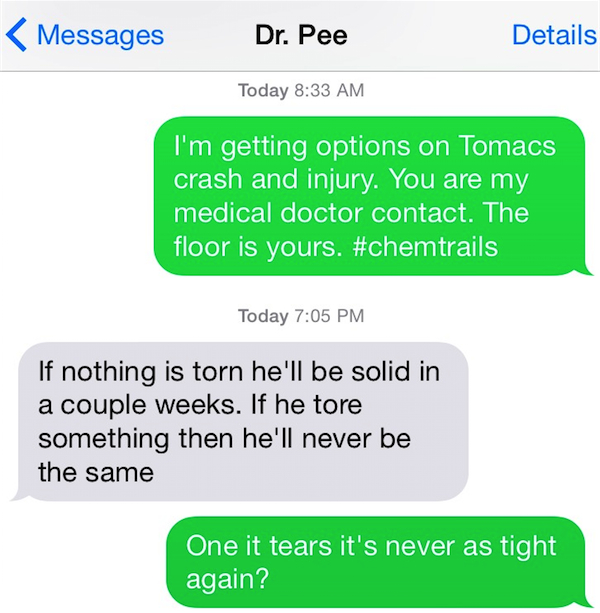Screen dimensions: 600x613
Task: Tap the Today 7:05 PM timestamp
Action: click(300, 317)
